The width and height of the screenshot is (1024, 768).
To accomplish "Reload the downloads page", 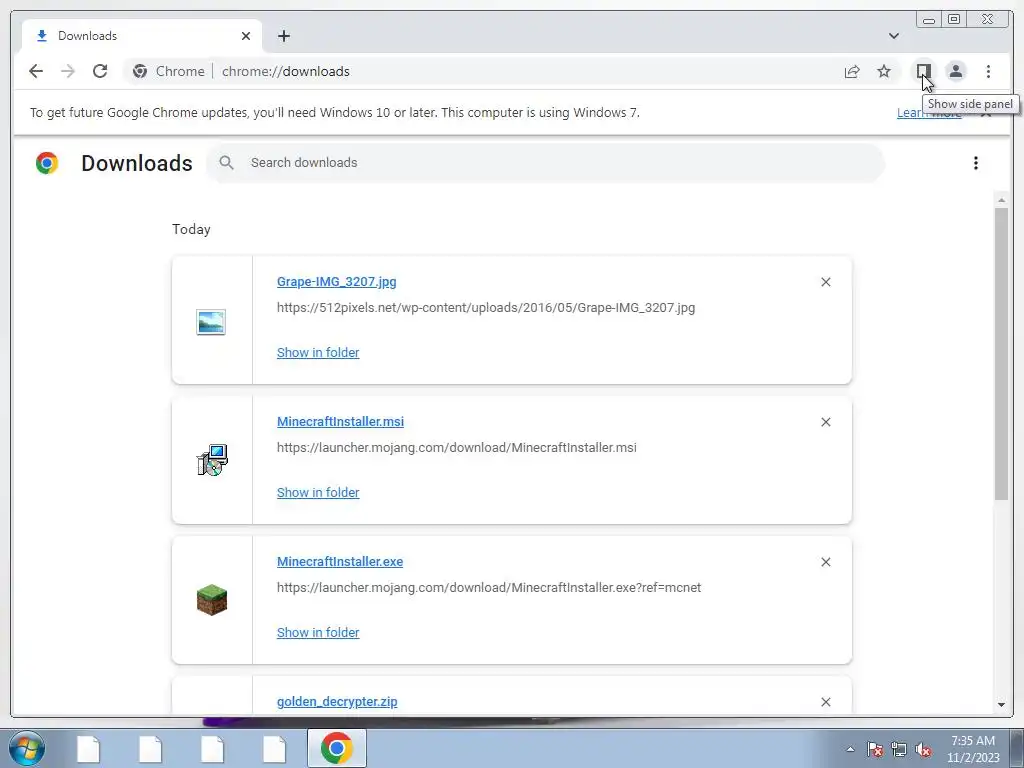I will pyautogui.click(x=100, y=71).
